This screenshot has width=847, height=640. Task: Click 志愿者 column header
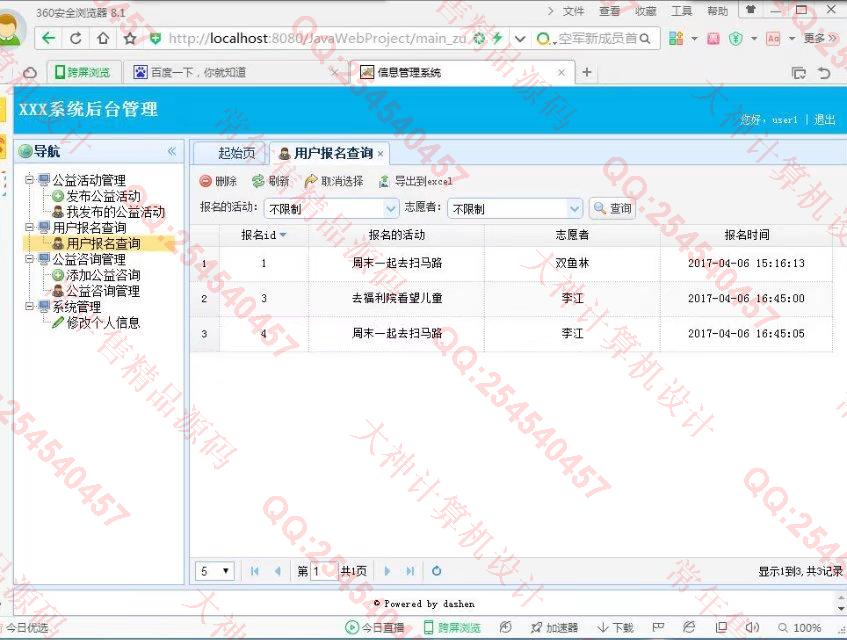pos(572,235)
